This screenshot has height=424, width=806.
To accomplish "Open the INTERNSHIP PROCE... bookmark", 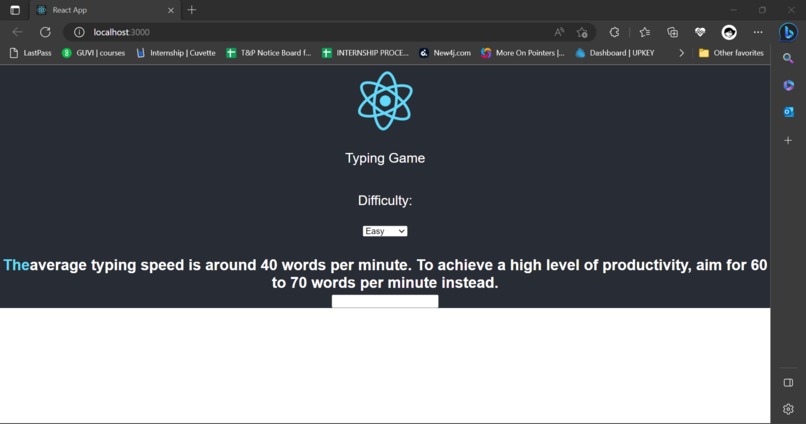I will point(365,53).
